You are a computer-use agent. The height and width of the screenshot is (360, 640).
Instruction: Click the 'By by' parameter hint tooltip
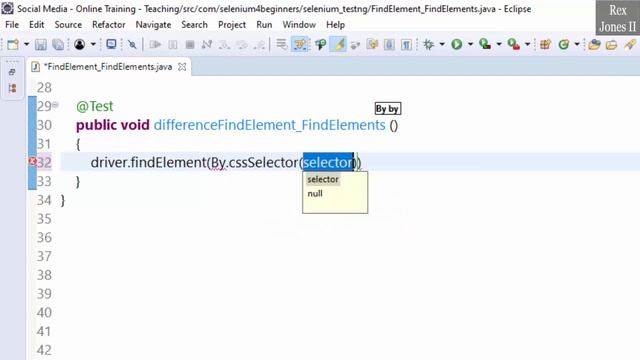[x=388, y=109]
